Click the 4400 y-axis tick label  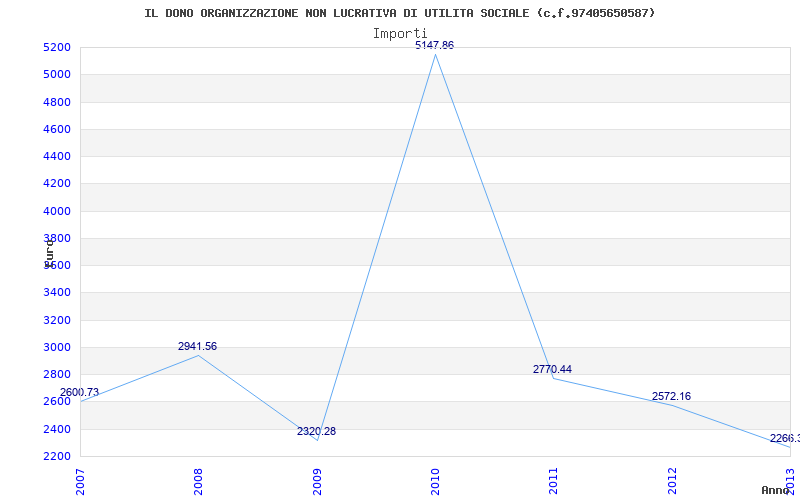click(55, 157)
